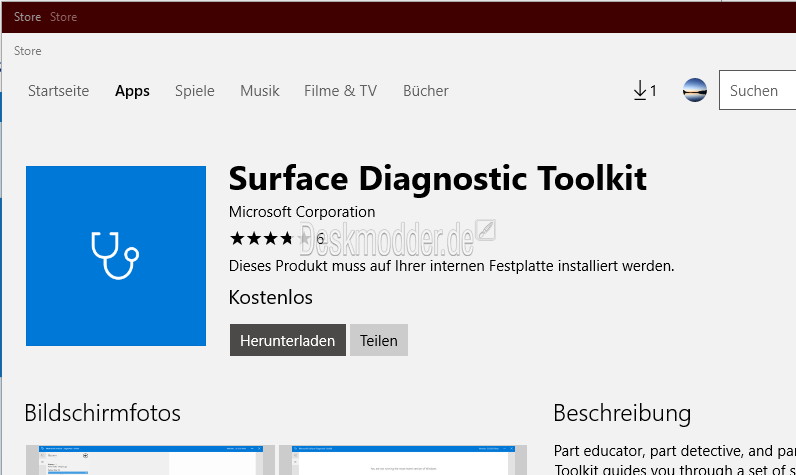Click the star rating of the app
The width and height of the screenshot is (796, 475).
click(271, 238)
